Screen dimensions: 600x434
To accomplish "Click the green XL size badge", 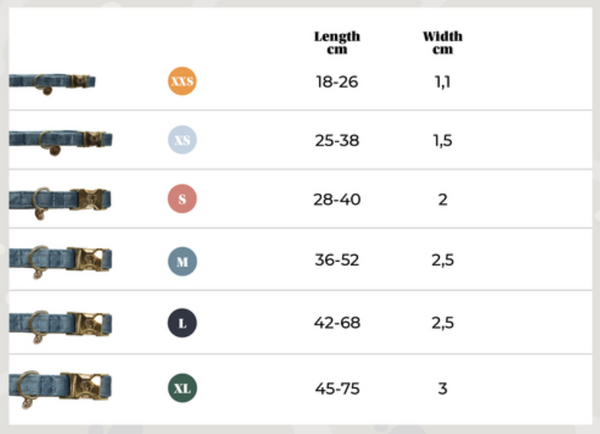I will (181, 387).
